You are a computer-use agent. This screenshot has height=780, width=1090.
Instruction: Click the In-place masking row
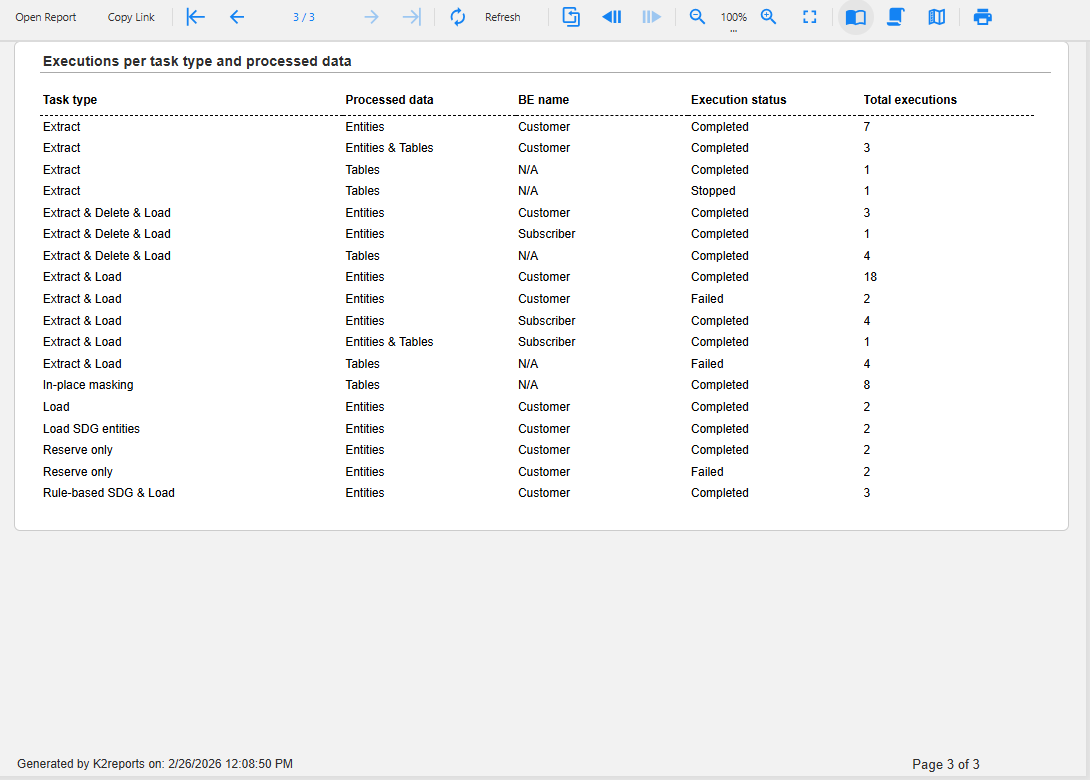(88, 385)
